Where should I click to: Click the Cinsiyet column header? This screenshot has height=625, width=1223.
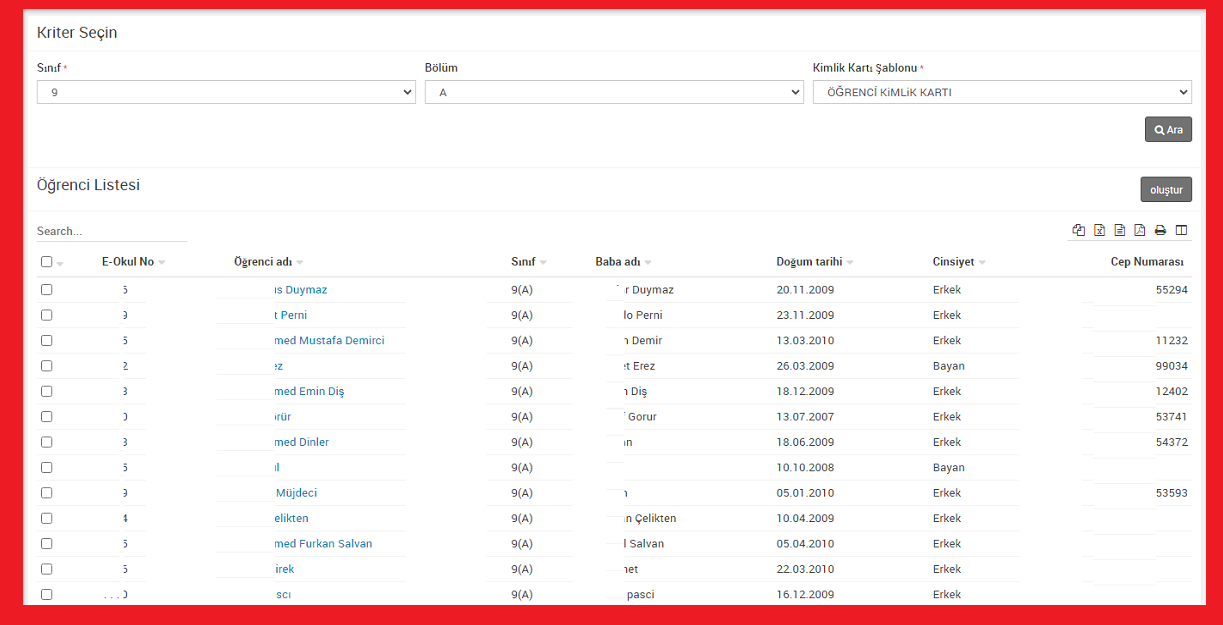[x=953, y=262]
